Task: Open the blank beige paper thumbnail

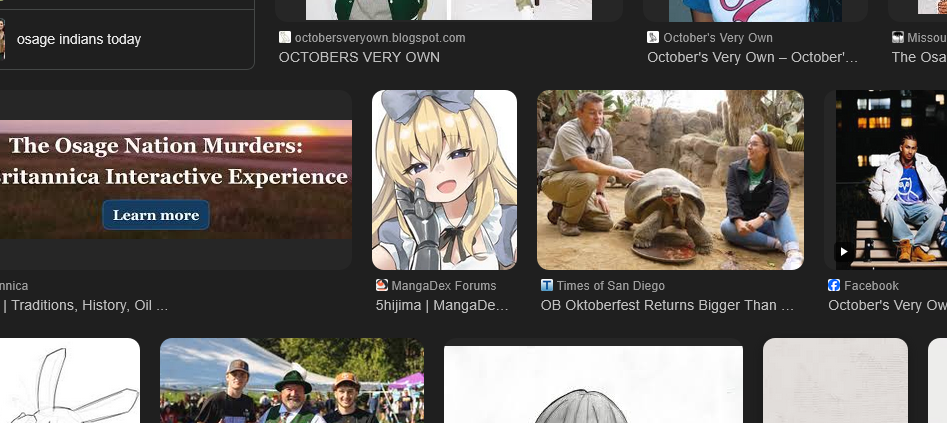Action: click(835, 381)
